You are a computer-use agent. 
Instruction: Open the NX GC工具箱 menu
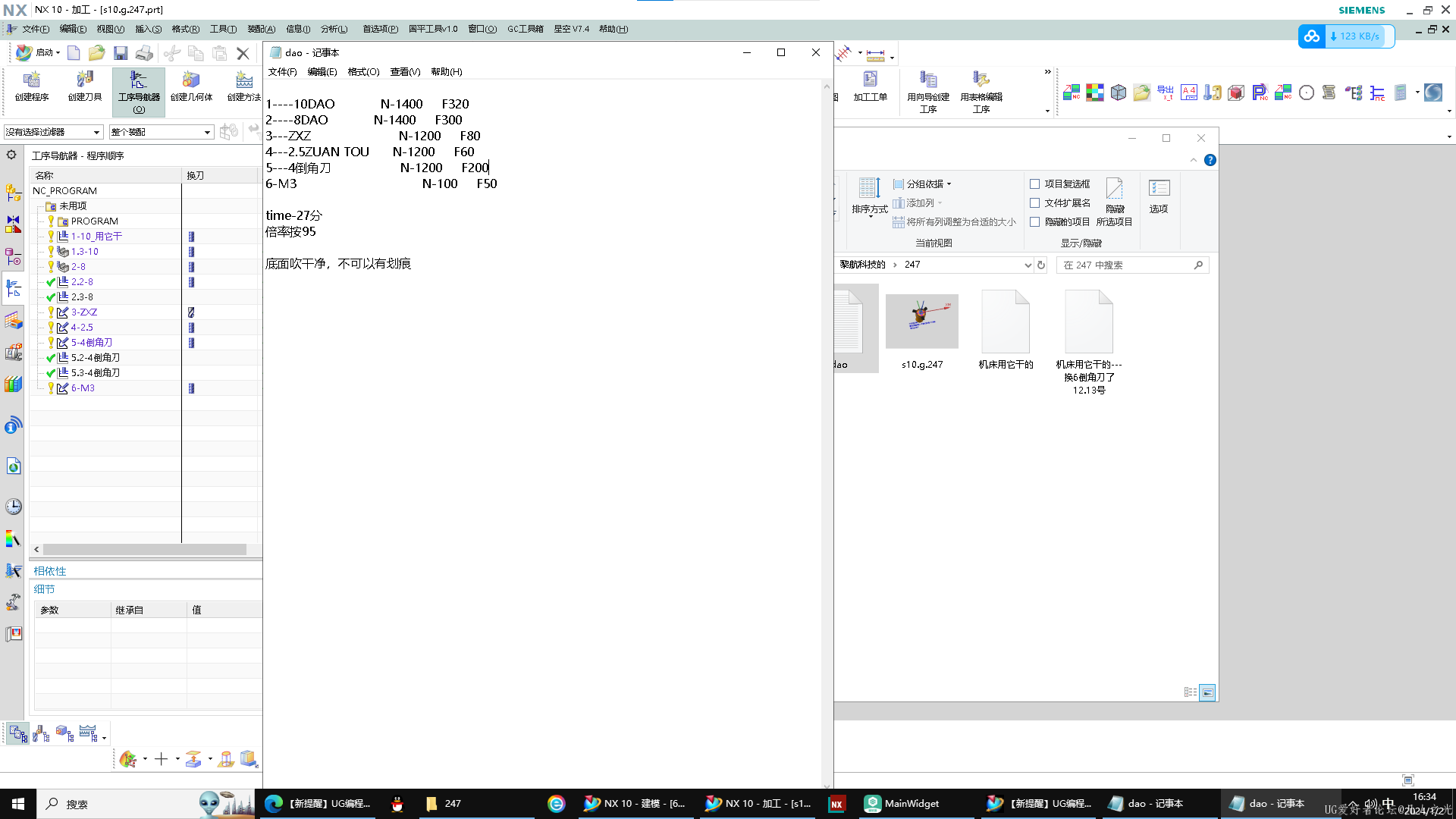[526, 29]
